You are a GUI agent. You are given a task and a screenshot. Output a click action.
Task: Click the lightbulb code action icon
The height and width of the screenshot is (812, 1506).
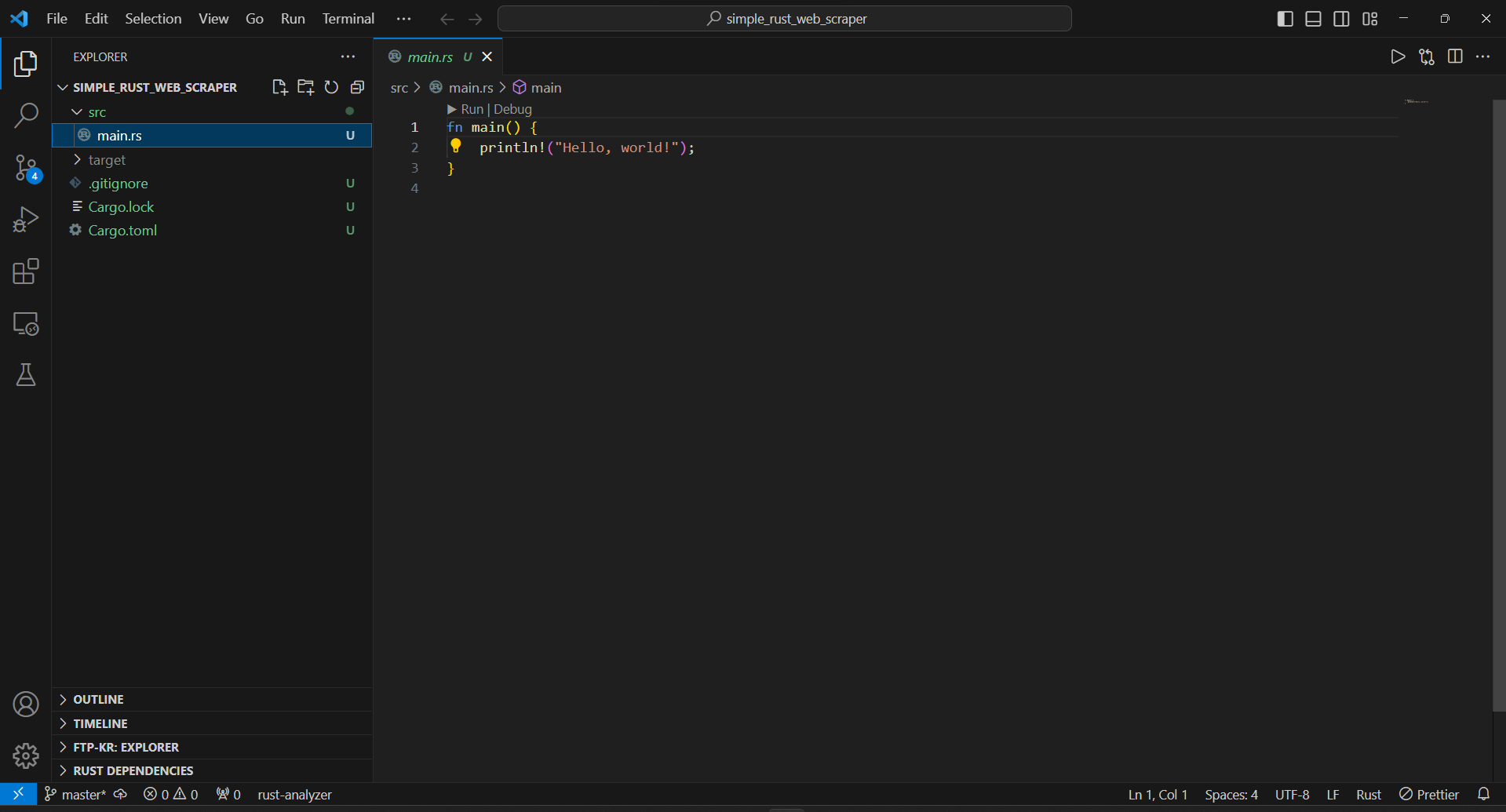pos(456,147)
